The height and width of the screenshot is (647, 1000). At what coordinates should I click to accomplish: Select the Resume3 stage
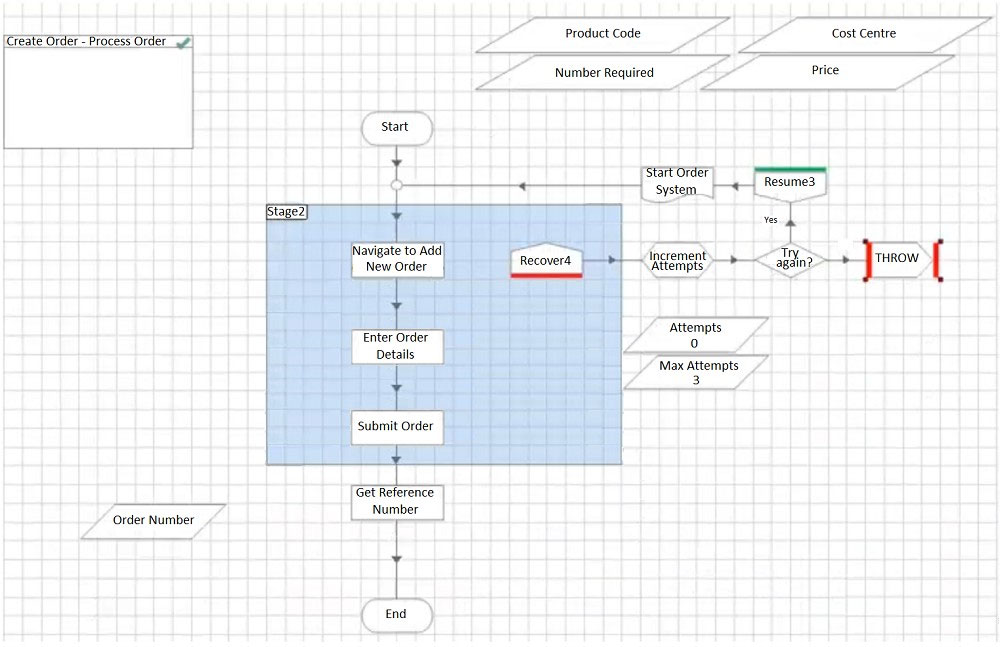coord(790,184)
